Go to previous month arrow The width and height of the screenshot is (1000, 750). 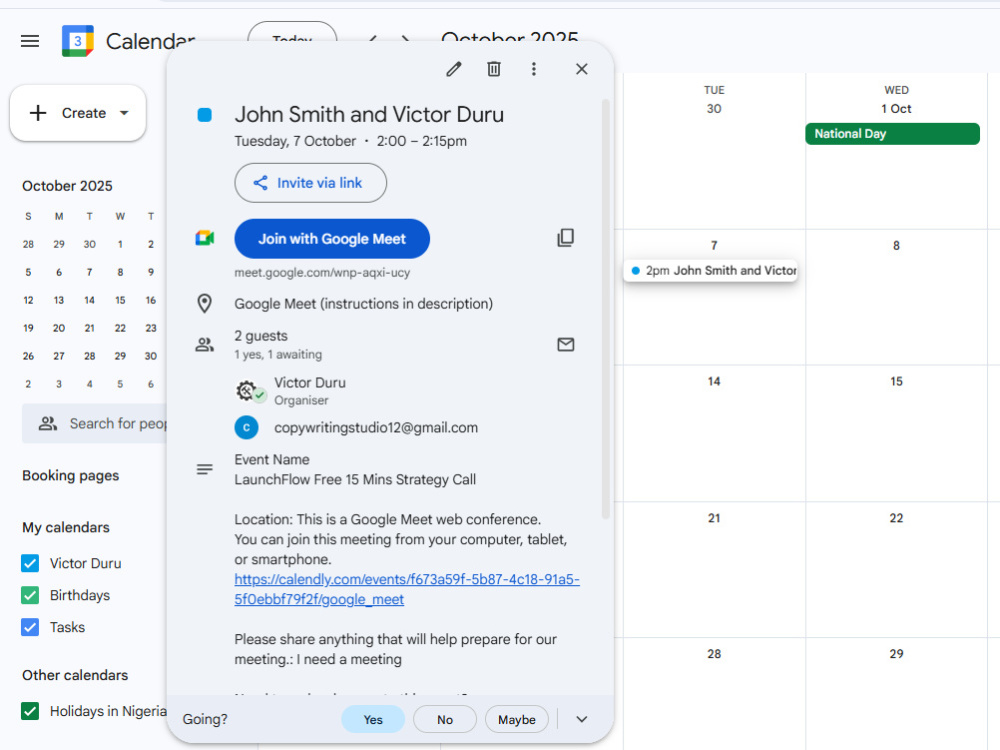373,40
